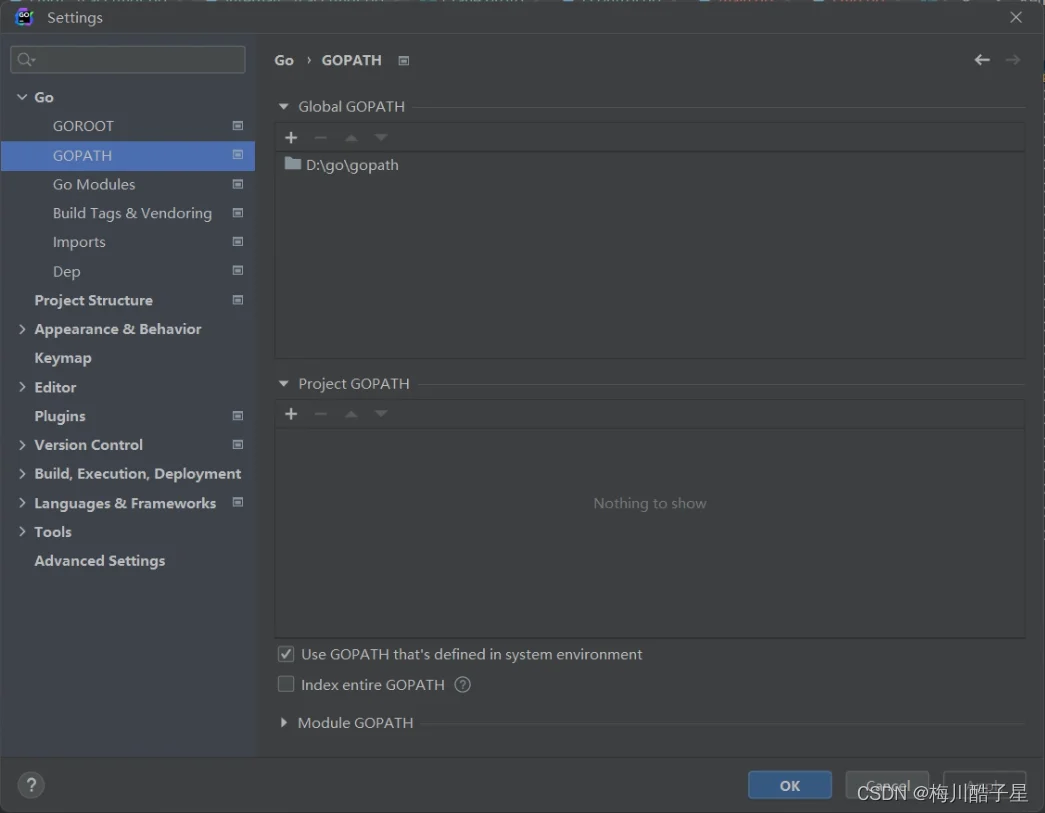Viewport: 1045px width, 813px height.
Task: Open the help question mark button
Action: pos(31,785)
